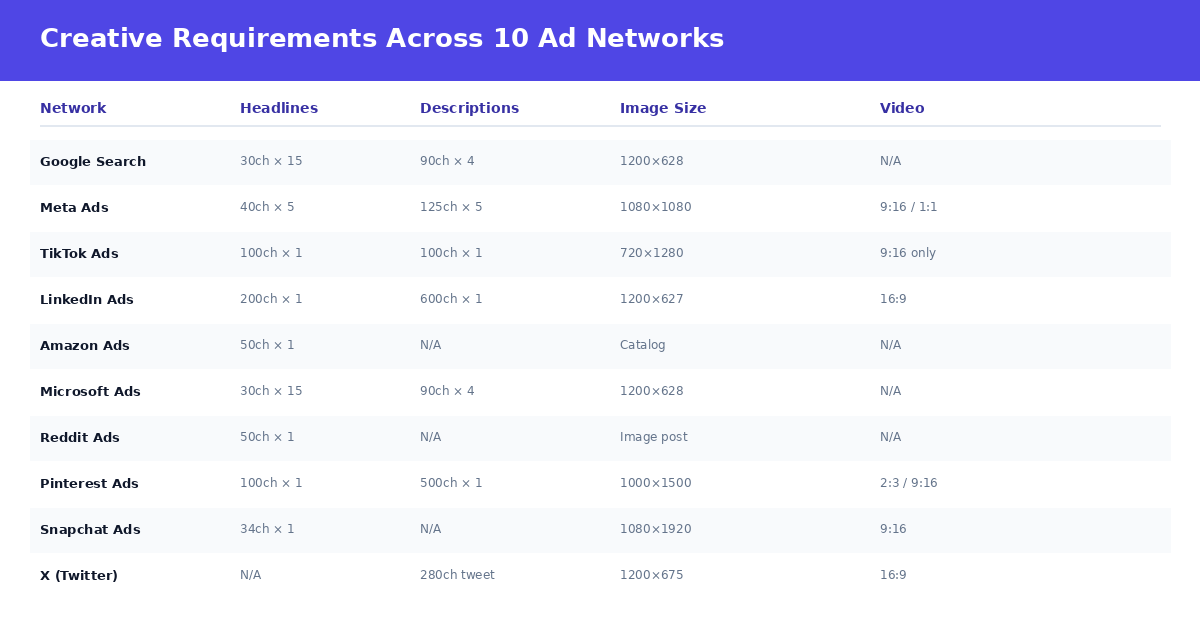Viewport: 1200px width, 630px height.
Task: Click the Creative Requirements page title
Action: click(382, 39)
